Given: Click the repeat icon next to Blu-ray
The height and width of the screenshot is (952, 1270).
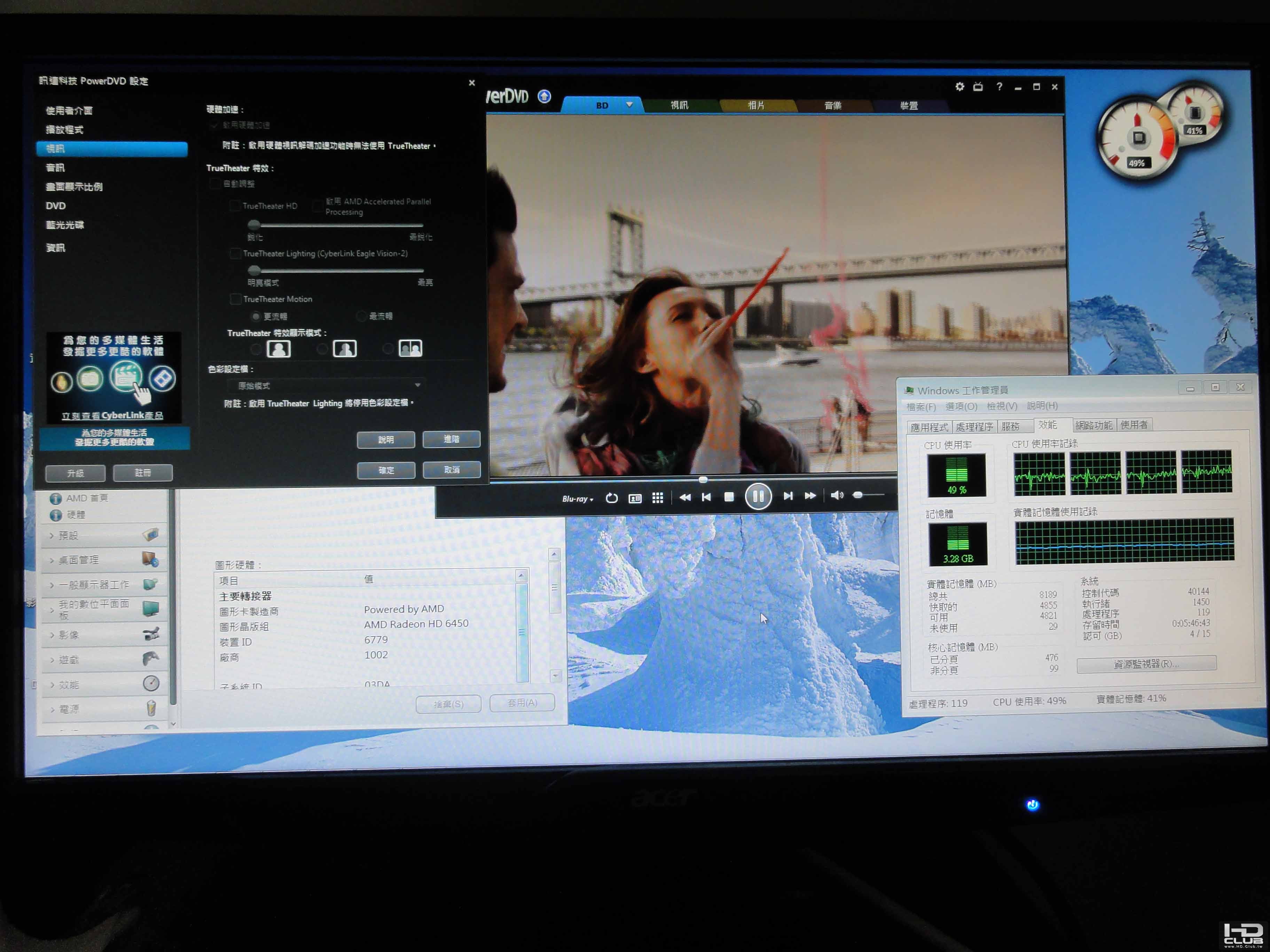Looking at the screenshot, I should click(611, 498).
